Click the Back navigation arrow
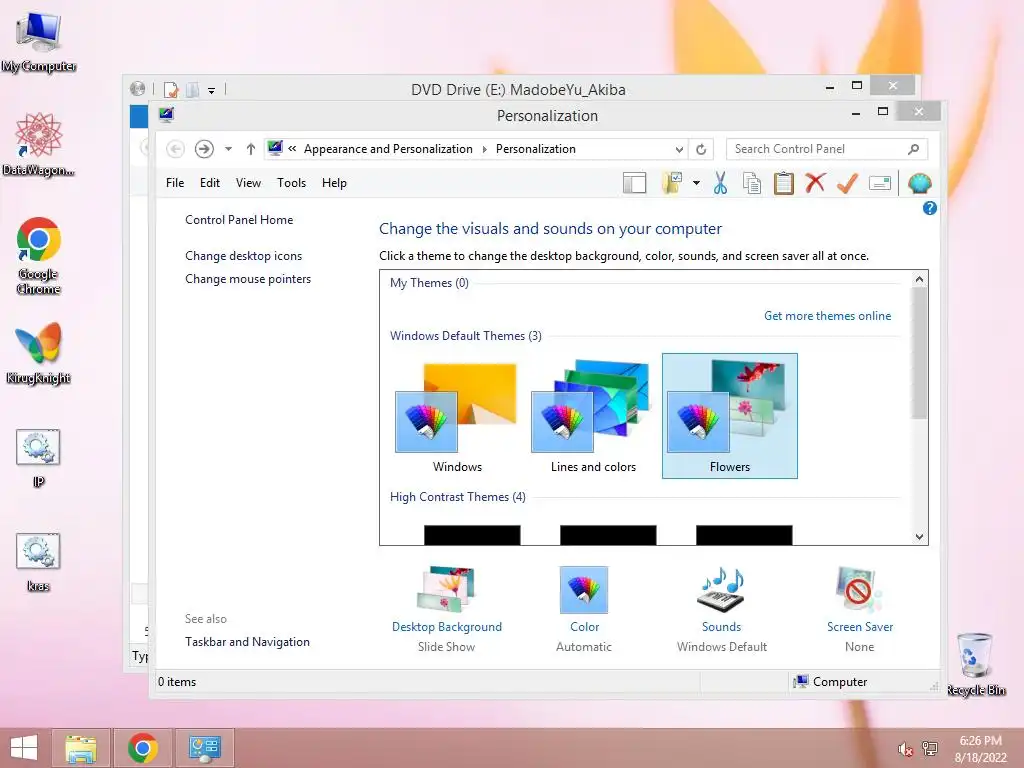Image resolution: width=1024 pixels, height=768 pixels. point(175,149)
